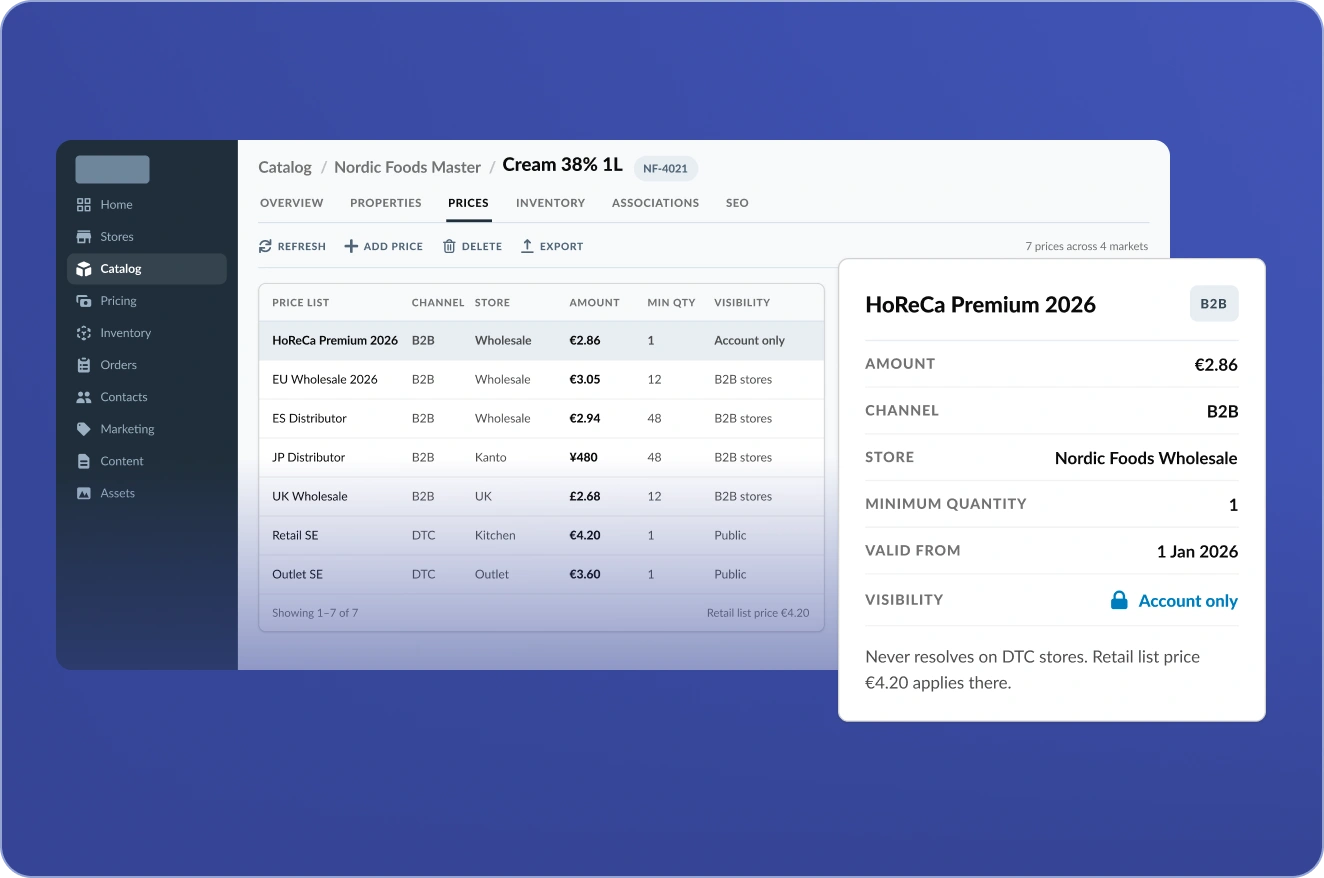1324x878 pixels.
Task: Open Pricing section label
Action: [x=118, y=301]
